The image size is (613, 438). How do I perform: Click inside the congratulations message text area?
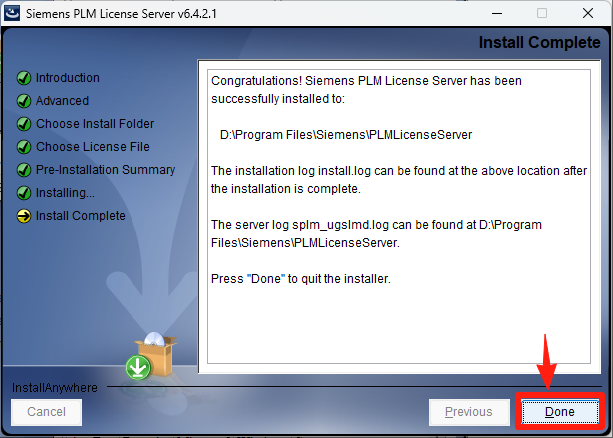click(x=399, y=217)
